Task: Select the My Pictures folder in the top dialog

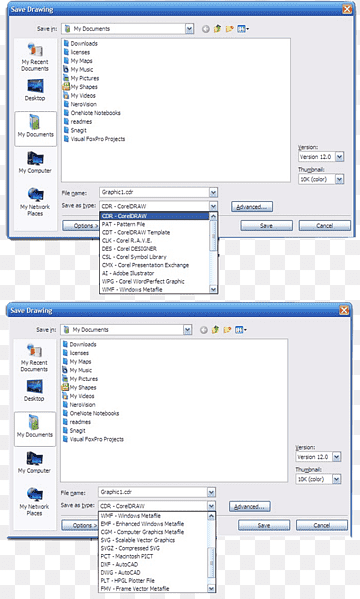Action: [x=81, y=78]
